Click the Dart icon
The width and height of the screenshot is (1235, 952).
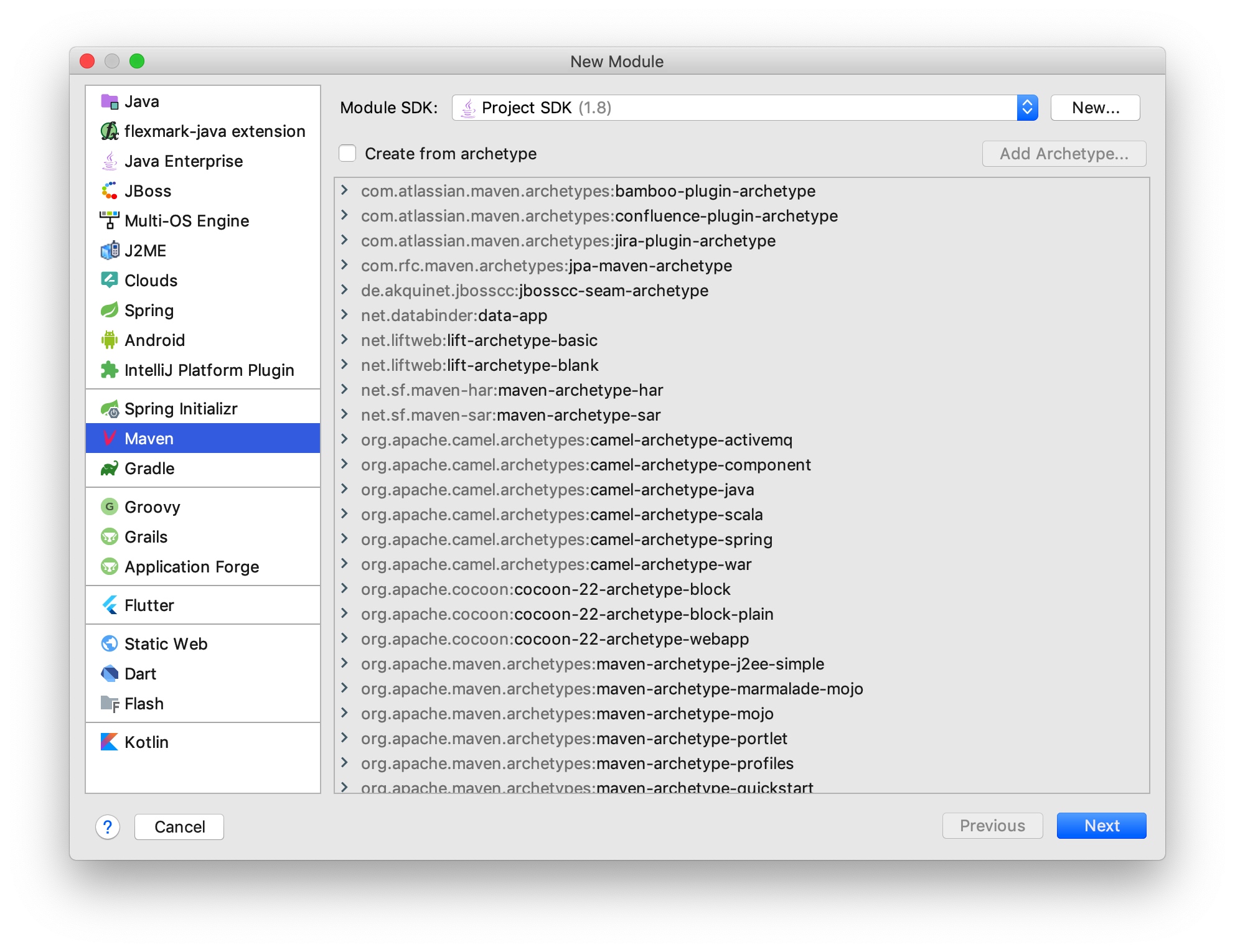pyautogui.click(x=110, y=673)
